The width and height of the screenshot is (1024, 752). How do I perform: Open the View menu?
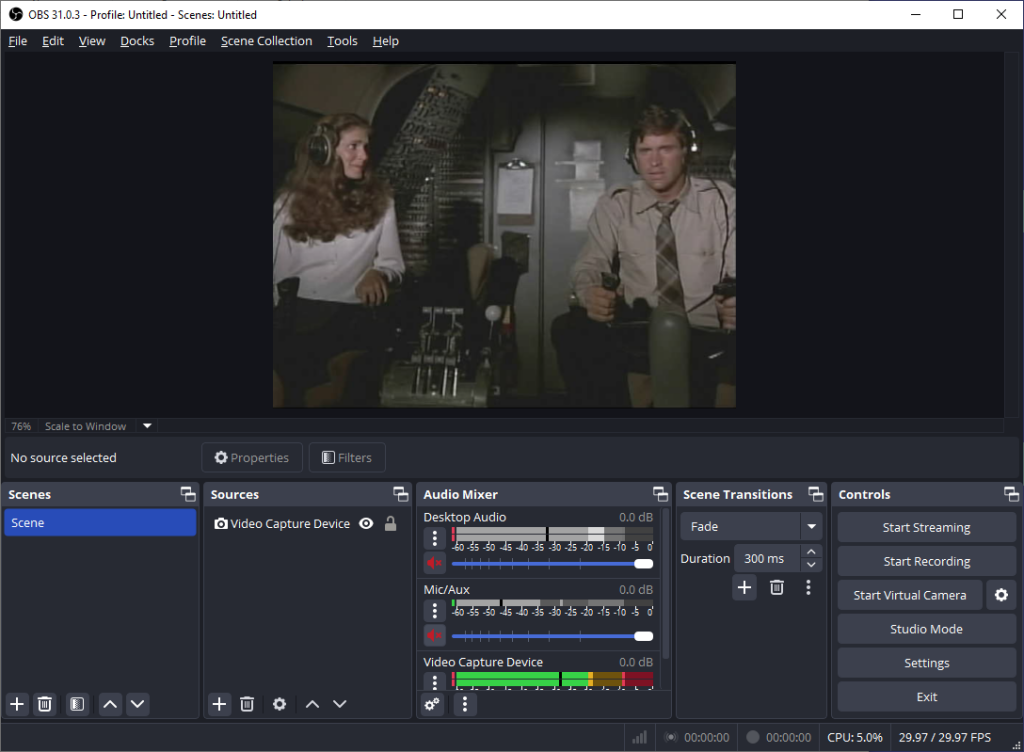pos(92,41)
